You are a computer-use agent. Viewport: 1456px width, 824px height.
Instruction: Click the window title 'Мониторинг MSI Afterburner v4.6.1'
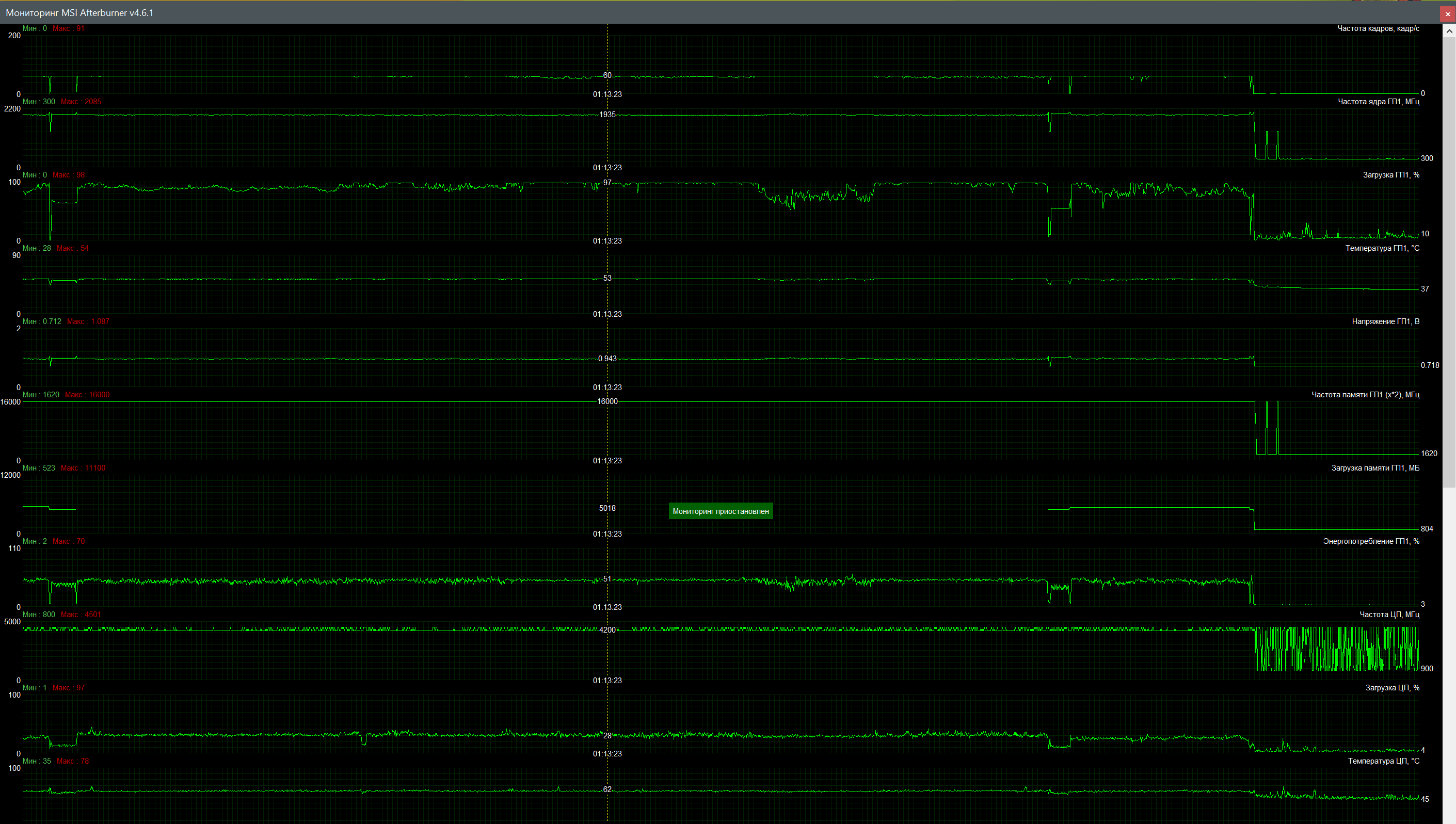pos(79,12)
